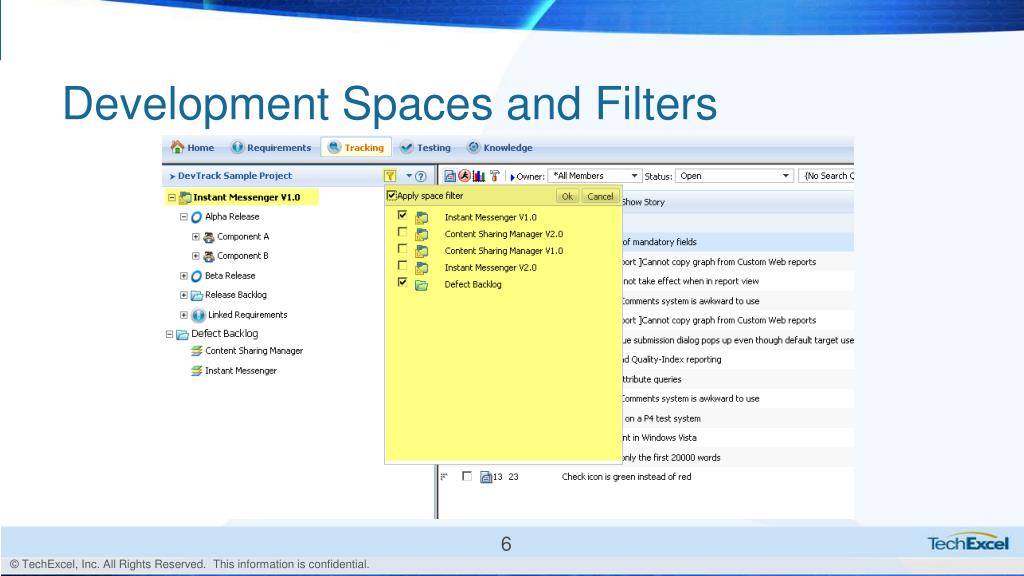1024x576 pixels.
Task: Click the row handle icon on the Check icon row
Action: [444, 477]
